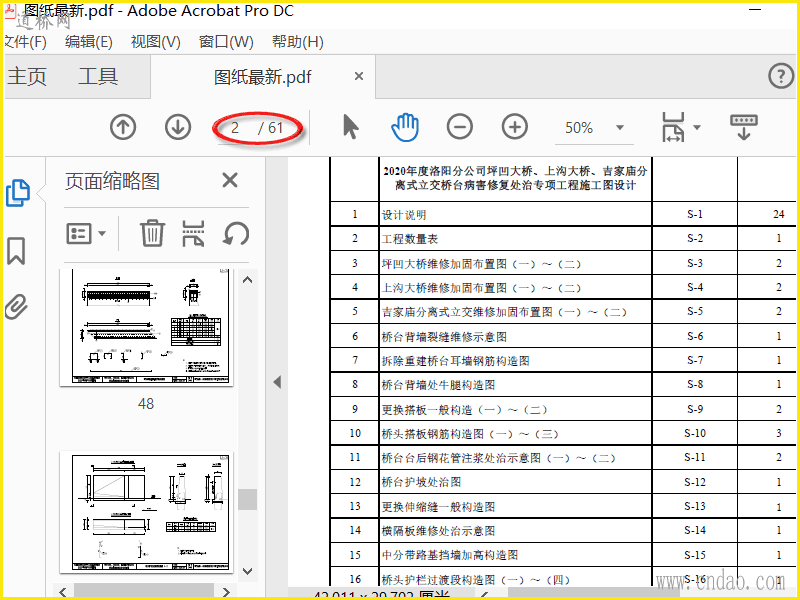The height and width of the screenshot is (600, 800).
Task: Close the 图纸最新.pdf tab
Action: [x=359, y=76]
